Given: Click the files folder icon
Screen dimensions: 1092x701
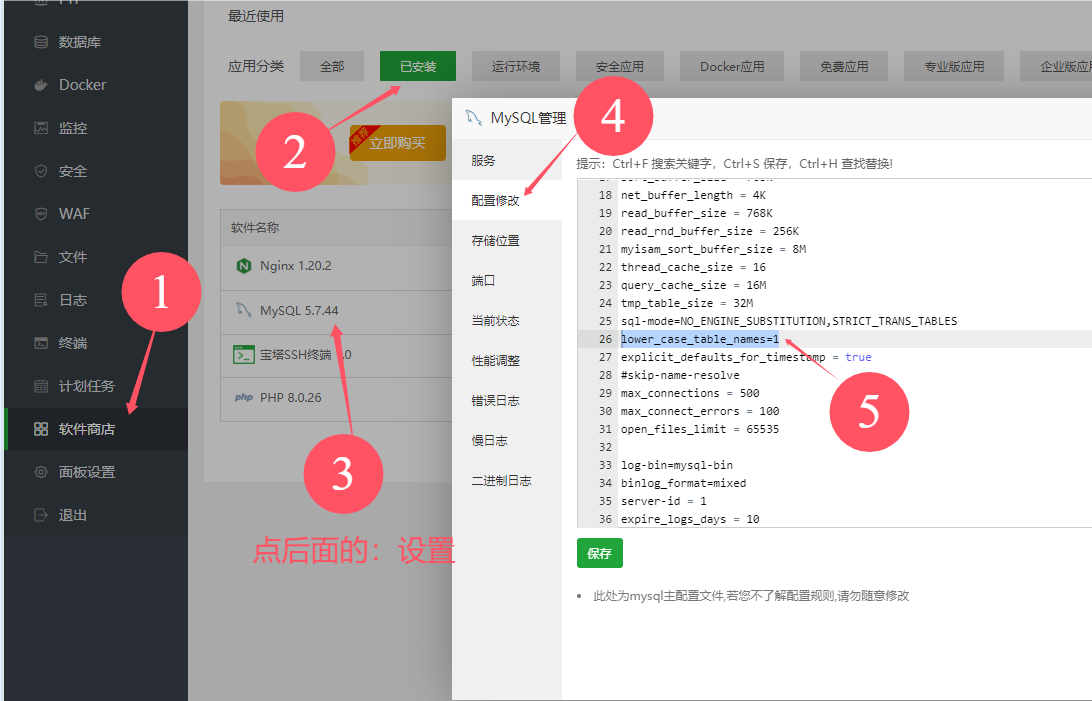Looking at the screenshot, I should click(x=41, y=257).
